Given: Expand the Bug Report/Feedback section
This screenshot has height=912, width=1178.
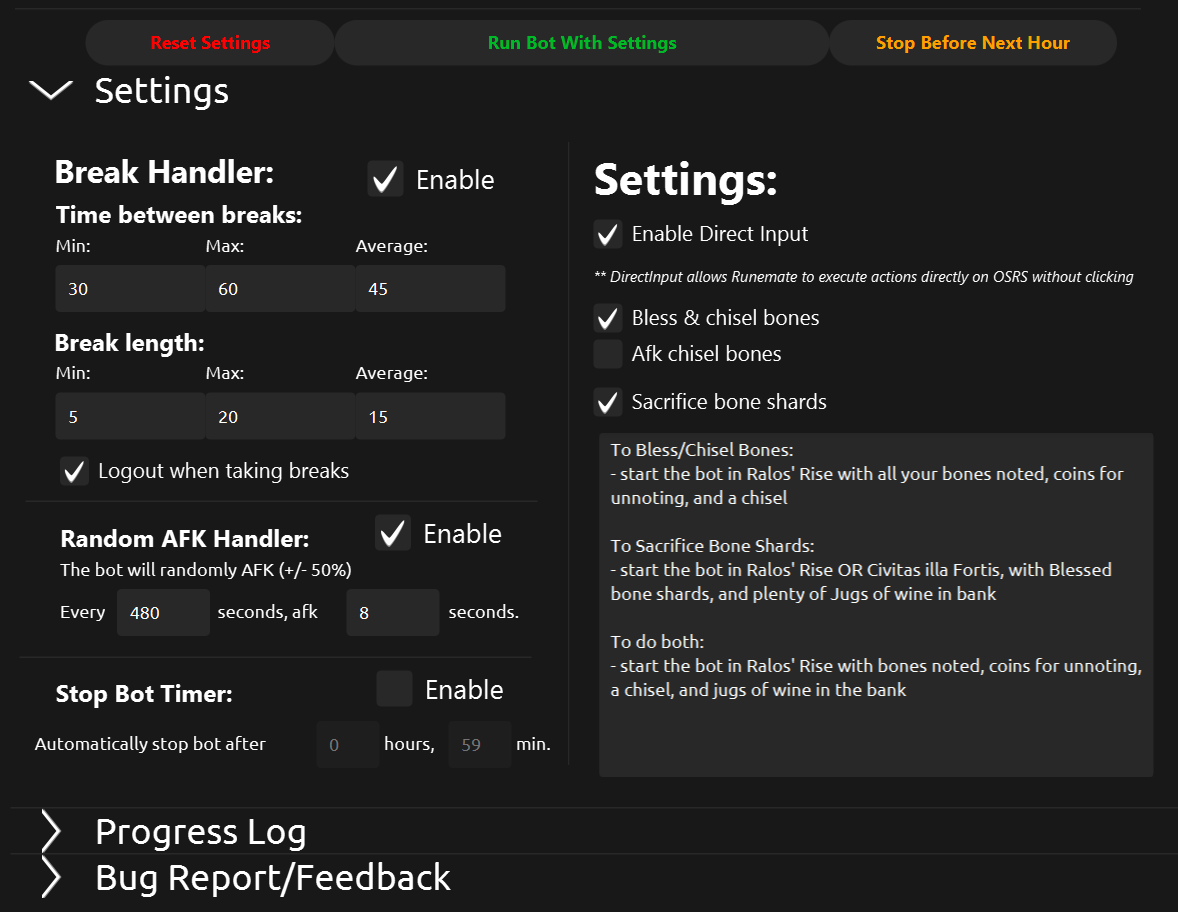Looking at the screenshot, I should [x=51, y=878].
